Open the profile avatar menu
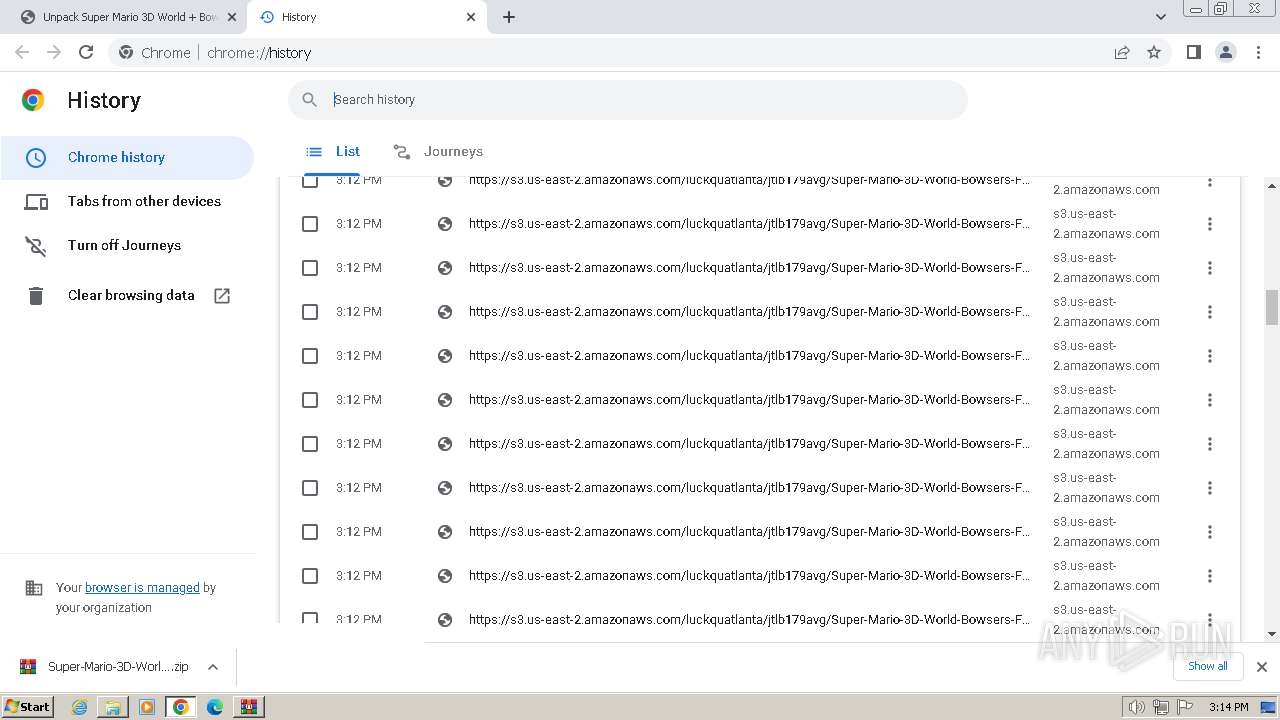The width and height of the screenshot is (1280, 720). (1225, 53)
